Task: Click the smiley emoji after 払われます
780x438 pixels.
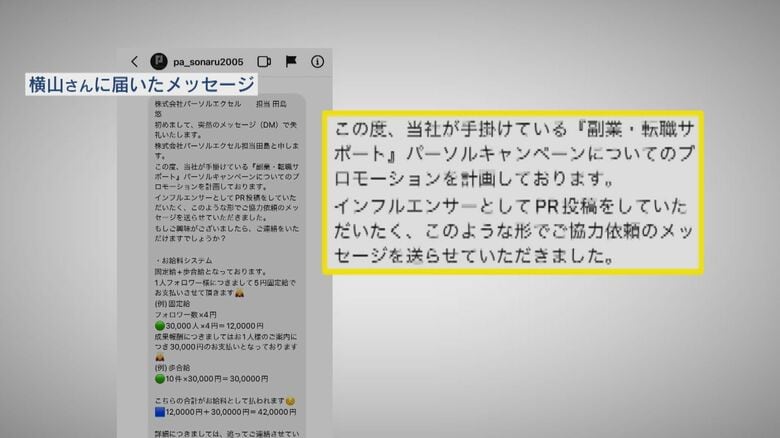Action: click(x=291, y=399)
